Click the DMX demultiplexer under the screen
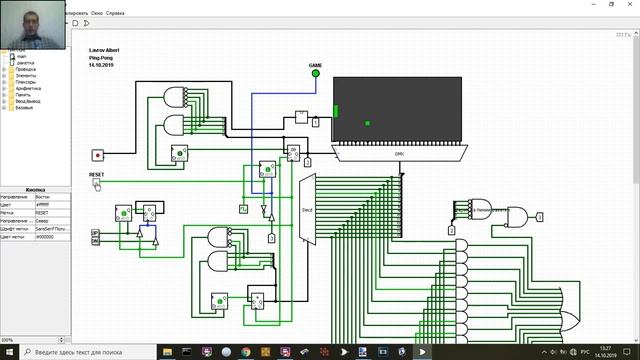The width and height of the screenshot is (640, 360). tap(400, 153)
